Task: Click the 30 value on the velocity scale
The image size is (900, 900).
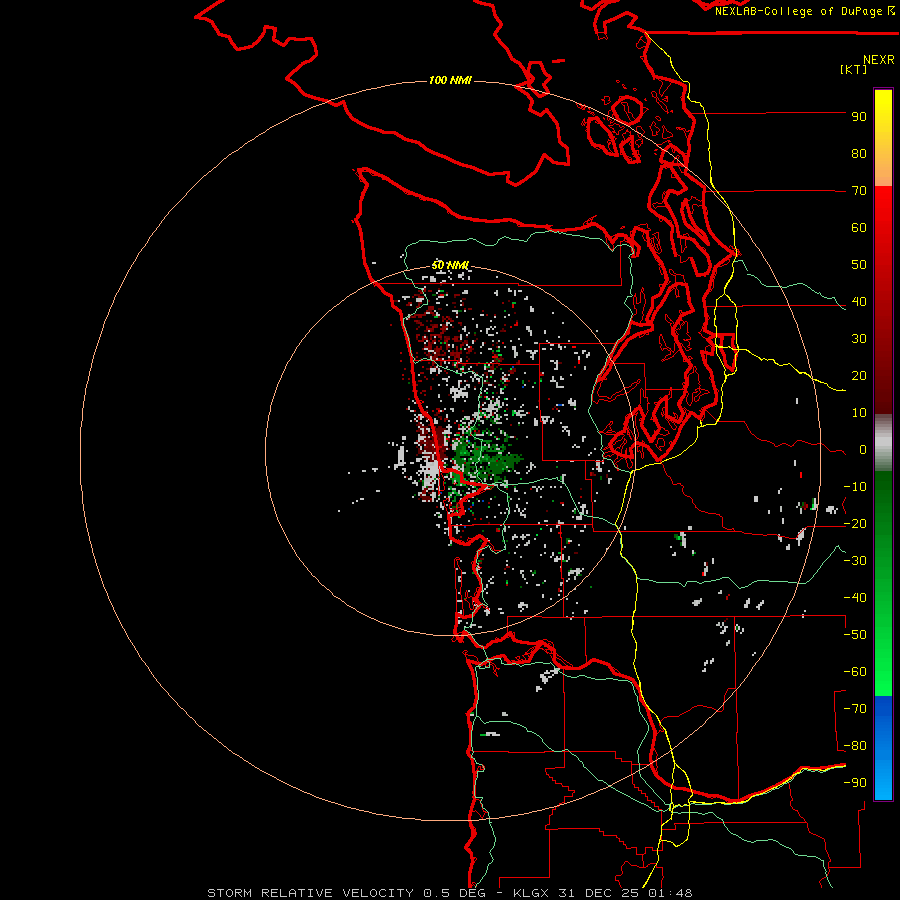Action: (x=859, y=339)
